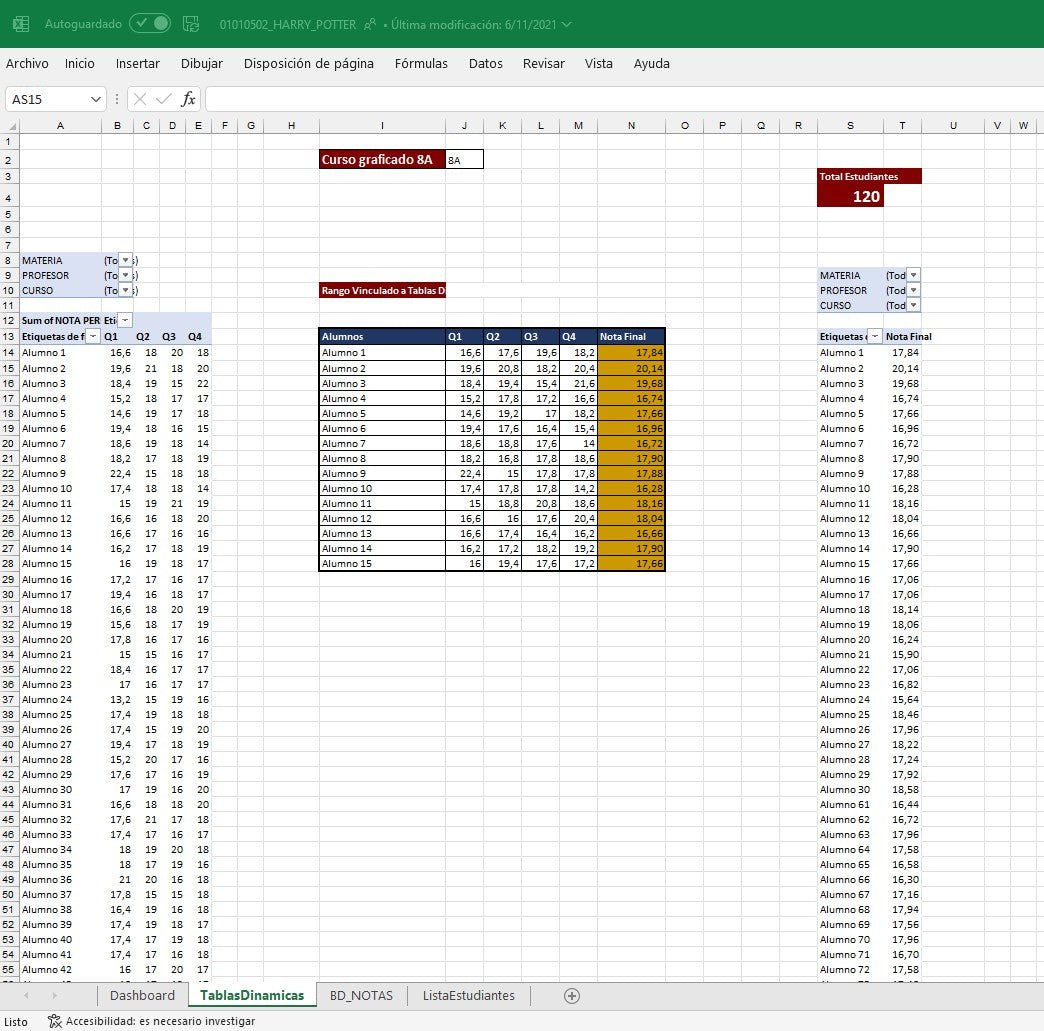This screenshot has width=1044, height=1031.
Task: Select the Curso graficado 8A label cell
Action: click(382, 160)
